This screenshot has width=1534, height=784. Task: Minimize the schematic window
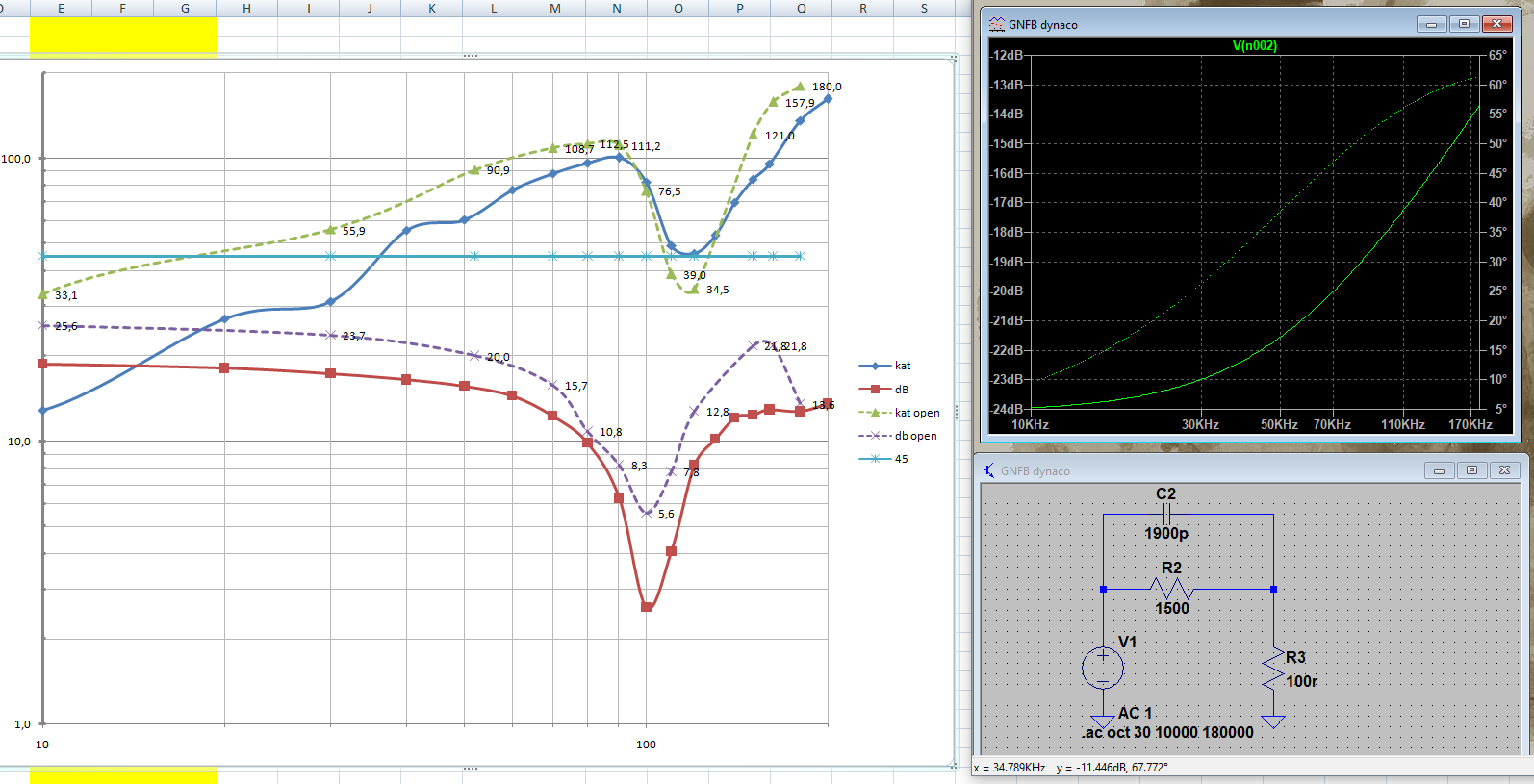coord(1439,470)
